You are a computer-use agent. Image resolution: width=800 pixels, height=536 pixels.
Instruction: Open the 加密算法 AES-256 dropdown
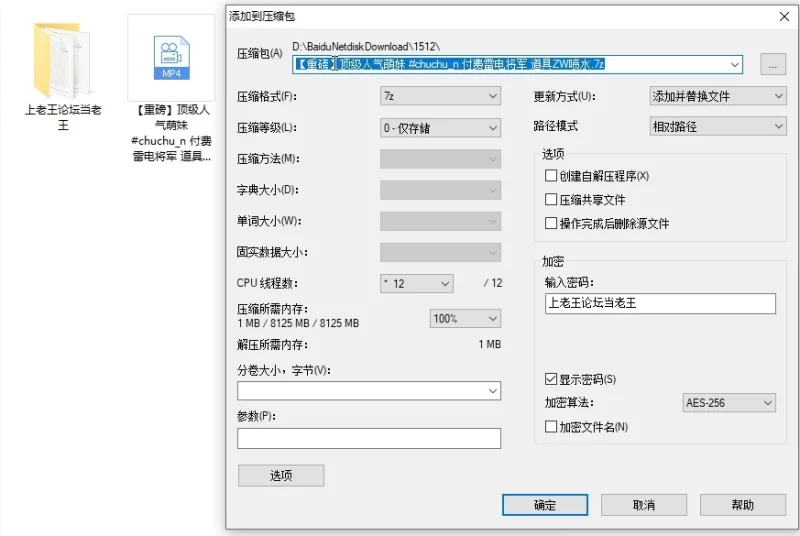729,402
